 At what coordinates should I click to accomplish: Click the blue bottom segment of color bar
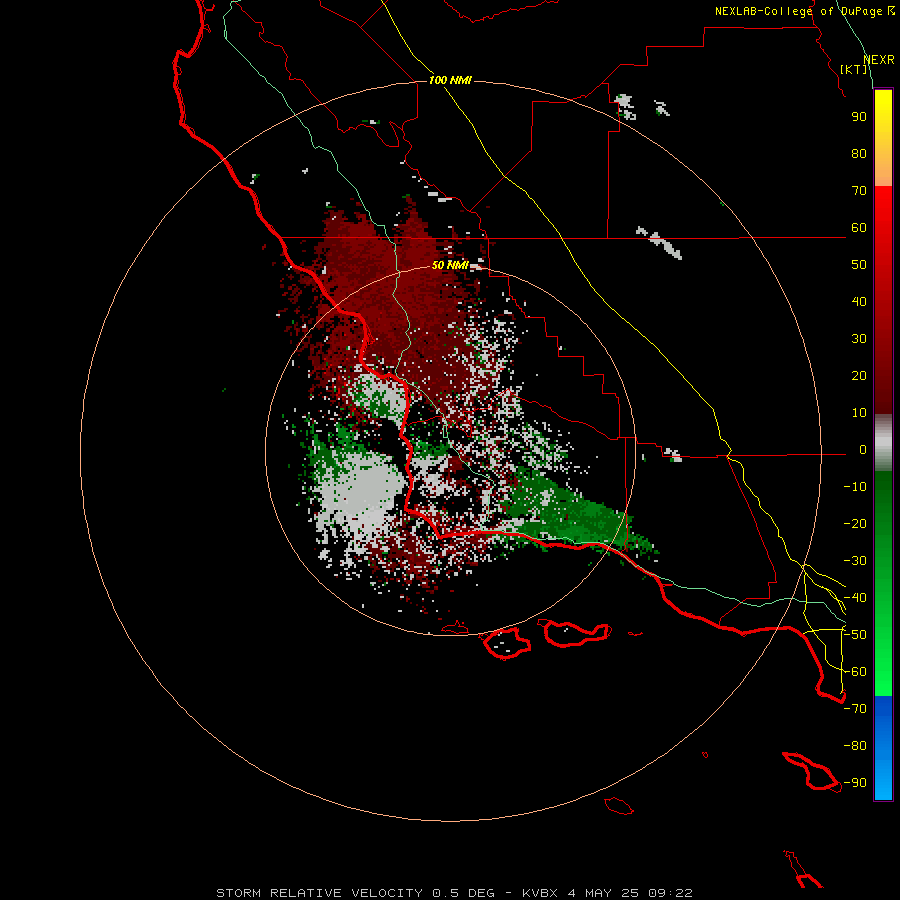click(883, 748)
